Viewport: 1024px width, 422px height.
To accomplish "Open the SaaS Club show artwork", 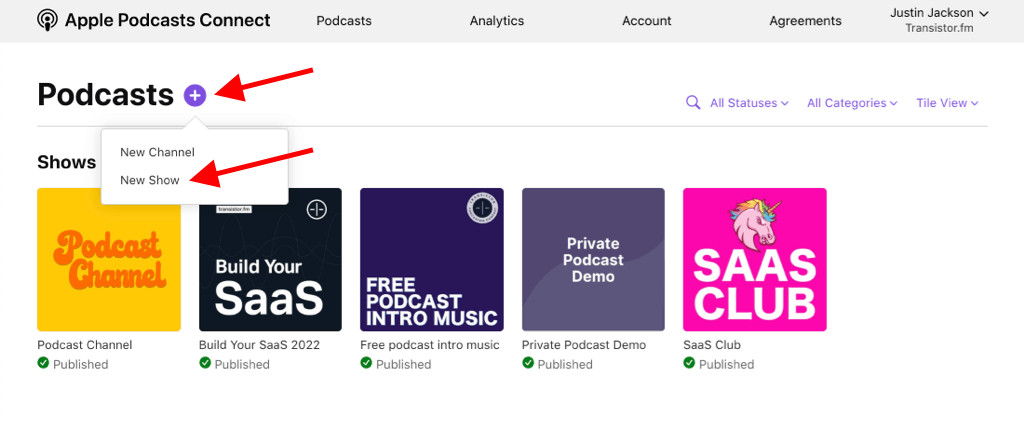I will 754,259.
